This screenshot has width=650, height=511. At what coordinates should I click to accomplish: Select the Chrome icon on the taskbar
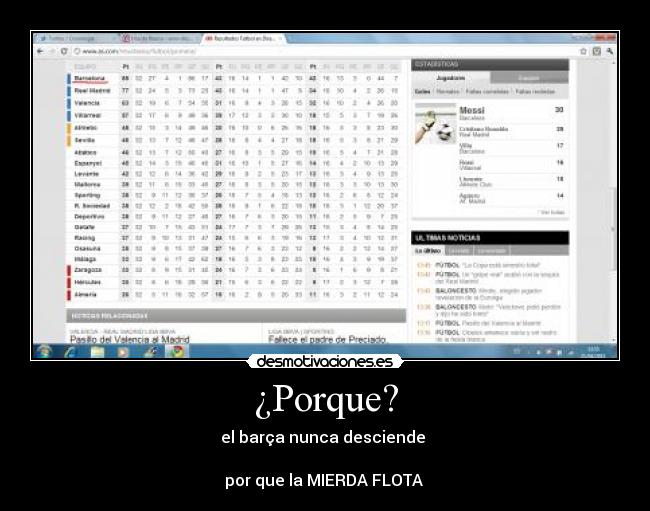[x=176, y=352]
